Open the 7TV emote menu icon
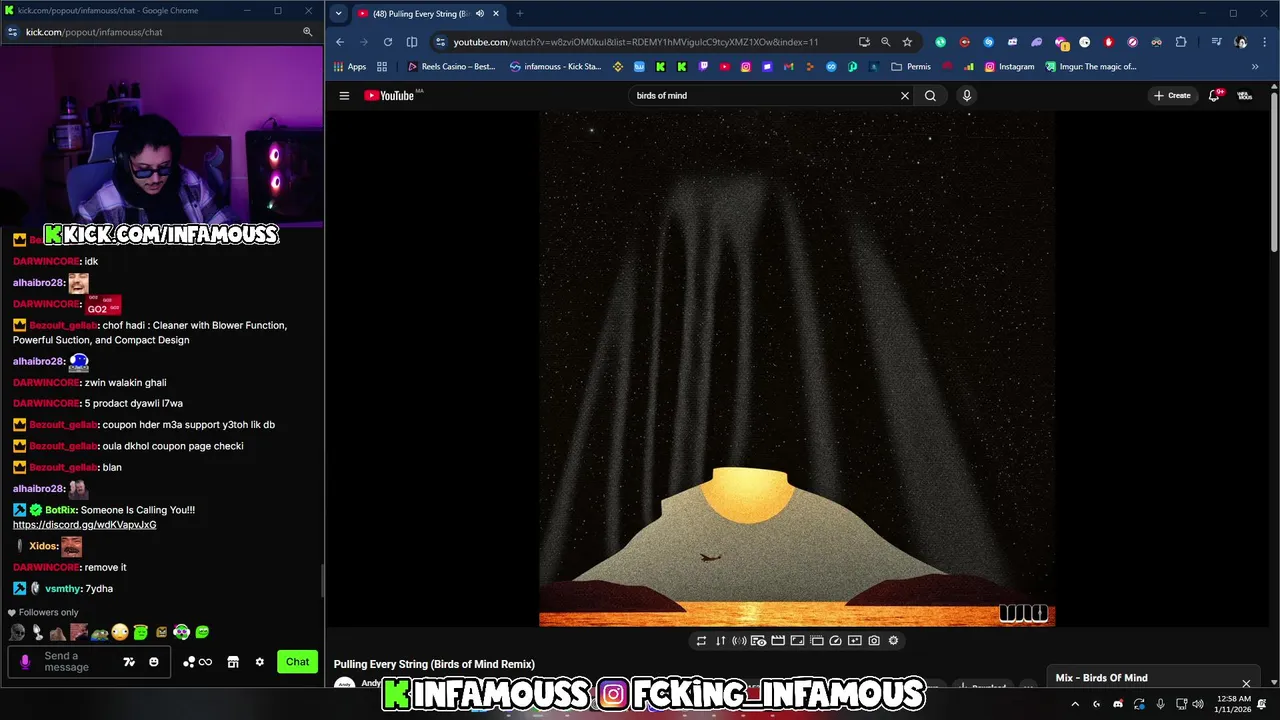This screenshot has width=1280, height=720. point(129,662)
